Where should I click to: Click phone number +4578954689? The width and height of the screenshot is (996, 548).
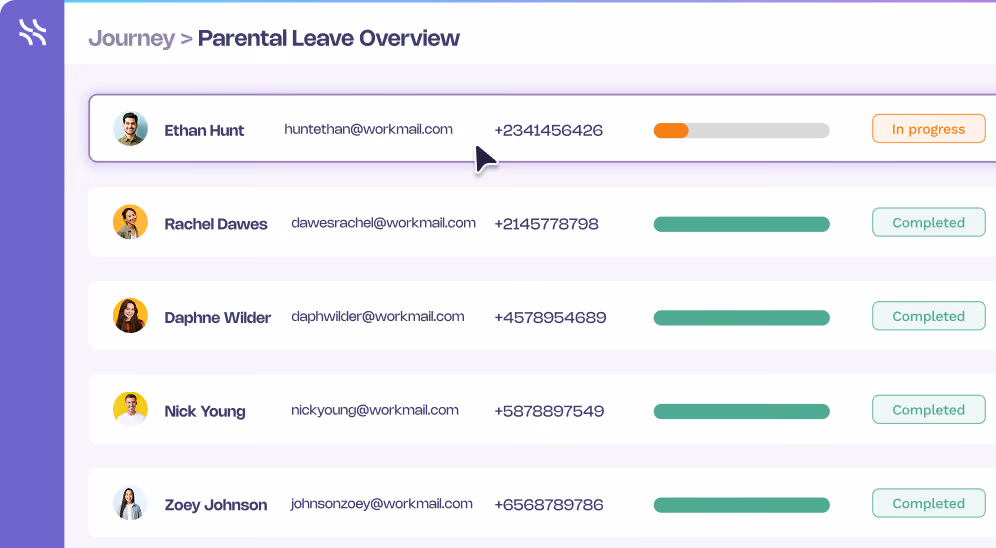550,317
